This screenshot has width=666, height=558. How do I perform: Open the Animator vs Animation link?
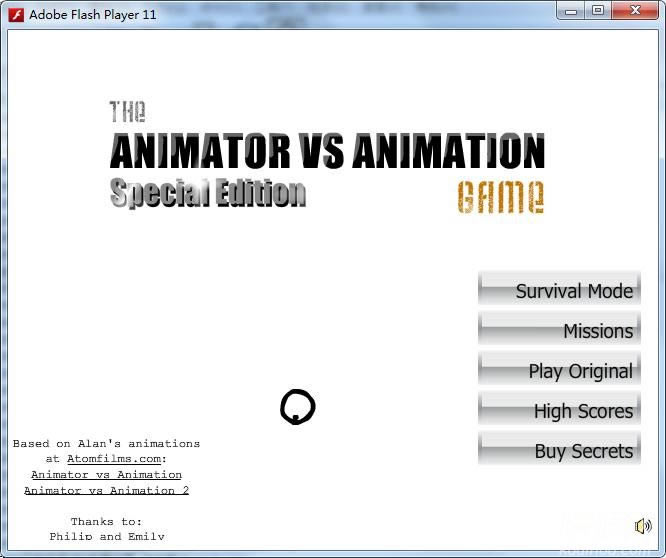point(106,475)
